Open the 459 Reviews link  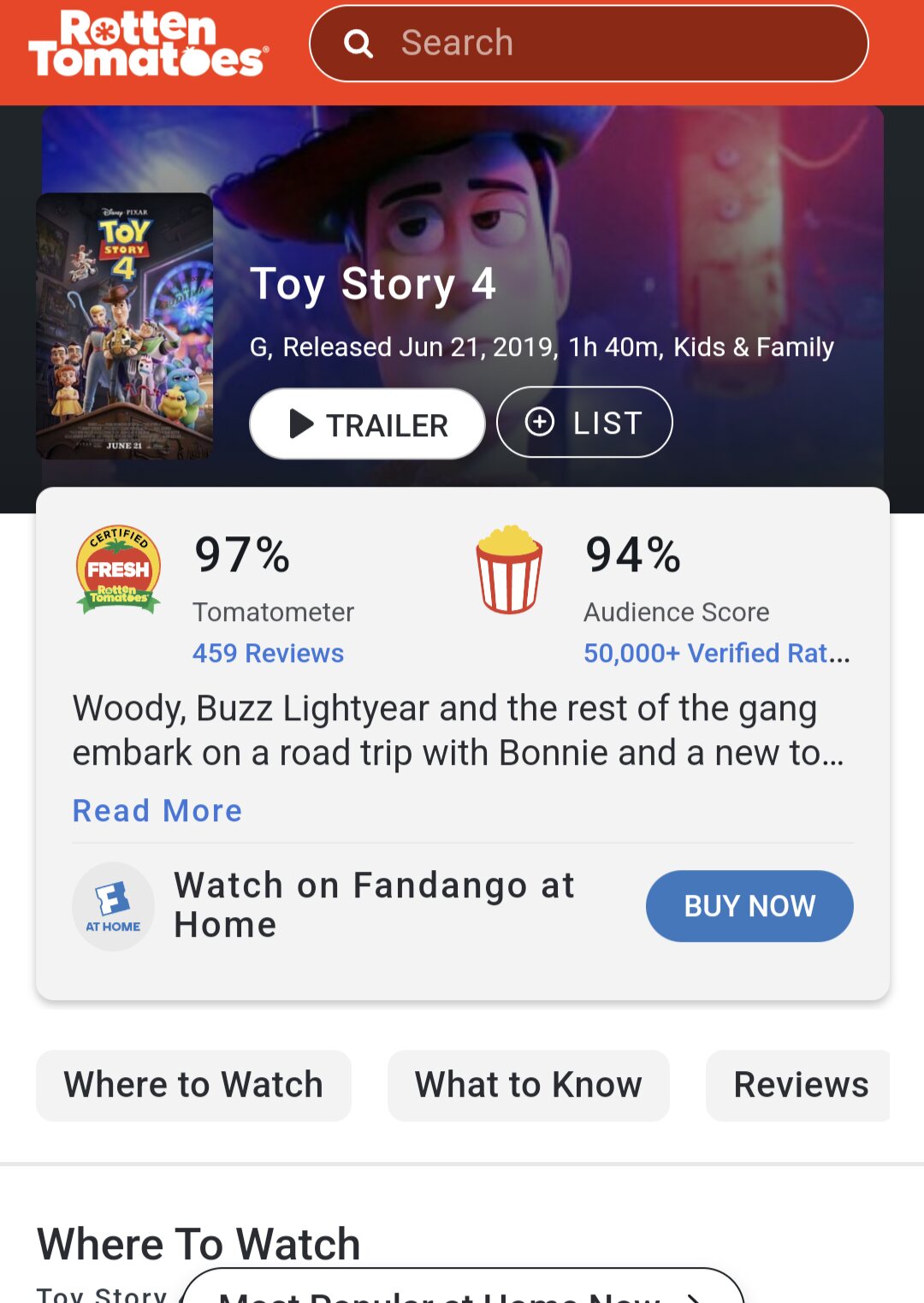[268, 653]
